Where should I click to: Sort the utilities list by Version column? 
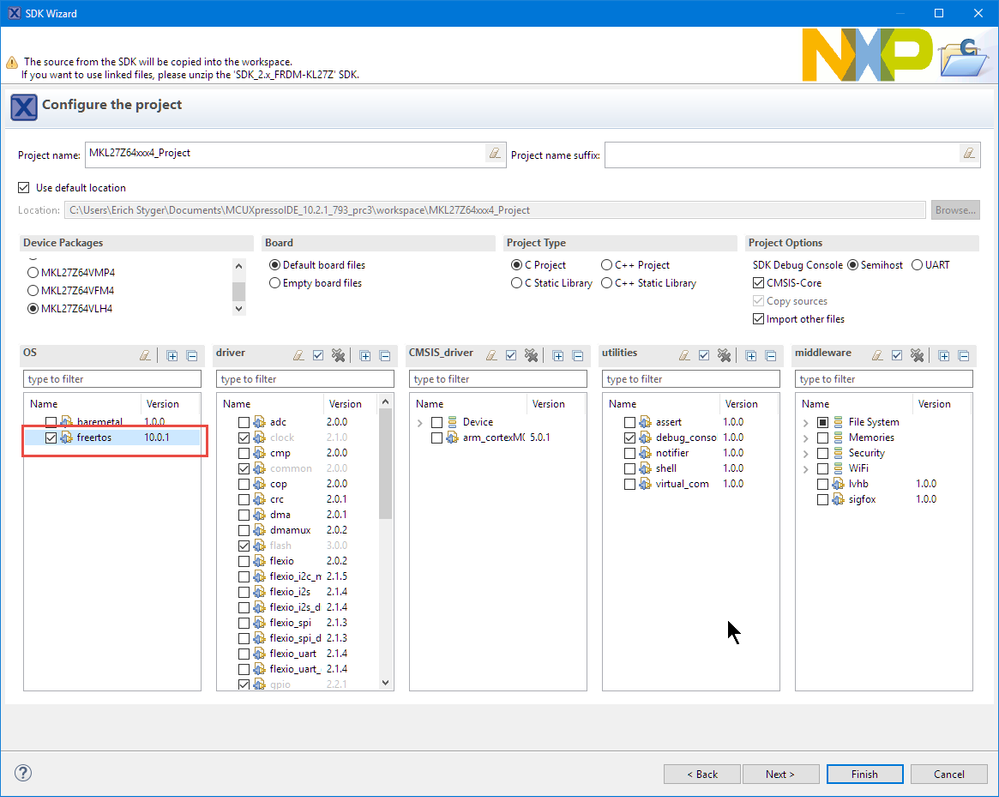point(749,404)
